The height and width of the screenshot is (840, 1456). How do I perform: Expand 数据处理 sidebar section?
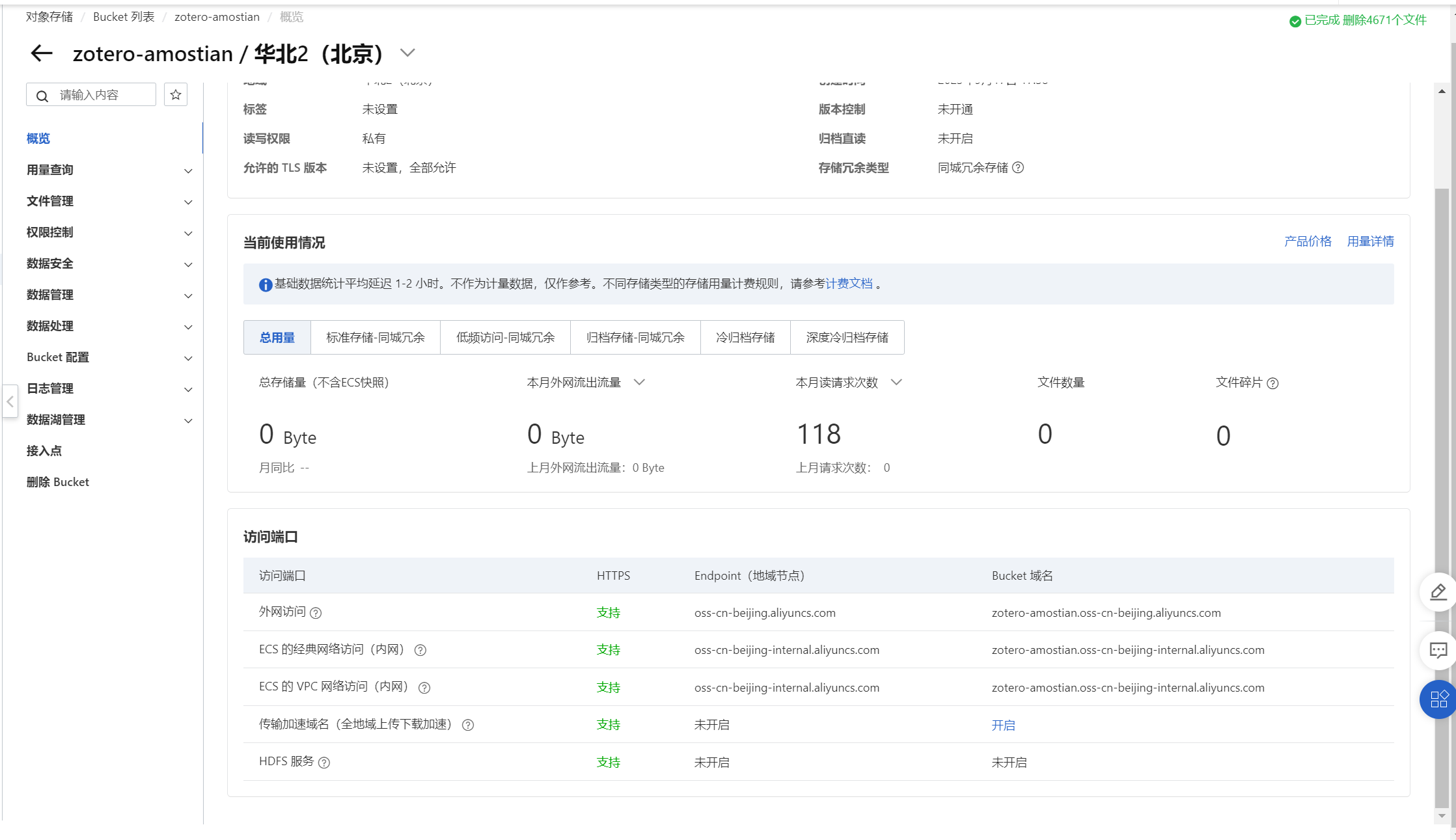188,327
